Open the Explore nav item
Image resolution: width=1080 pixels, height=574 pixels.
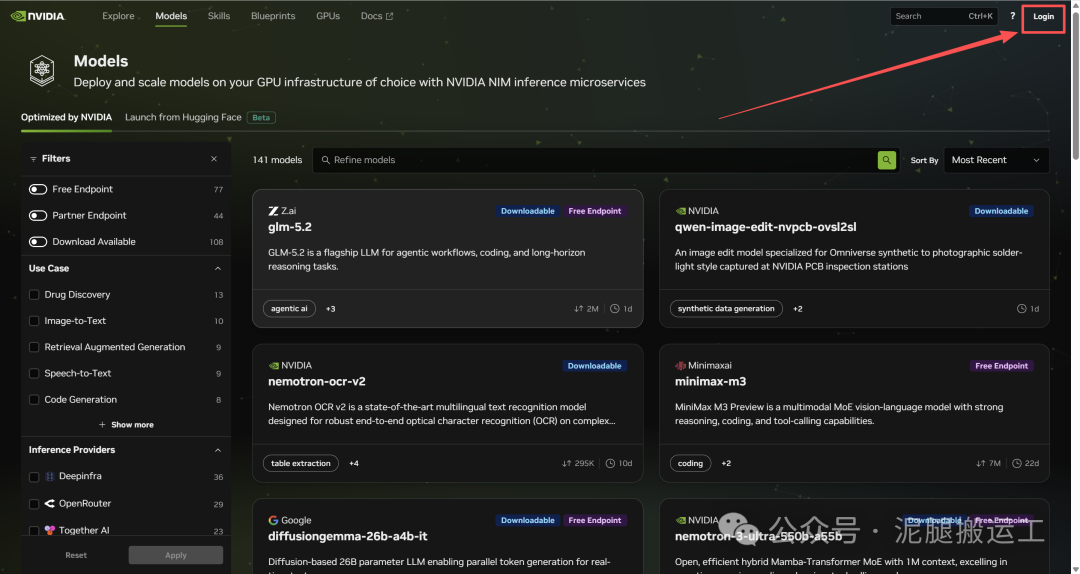pyautogui.click(x=118, y=16)
